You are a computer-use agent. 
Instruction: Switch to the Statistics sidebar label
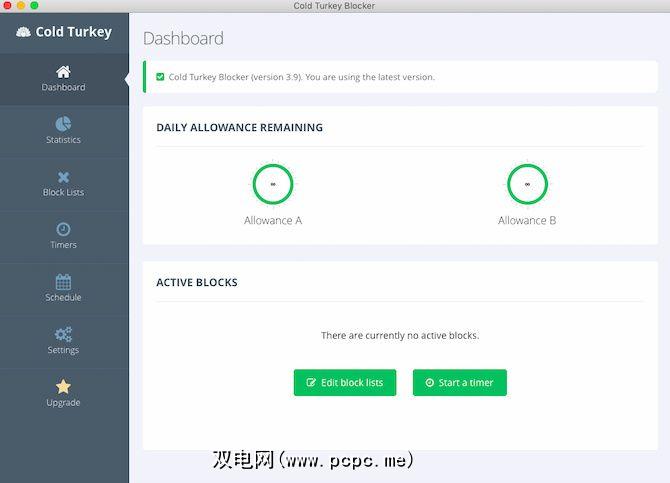click(x=63, y=140)
